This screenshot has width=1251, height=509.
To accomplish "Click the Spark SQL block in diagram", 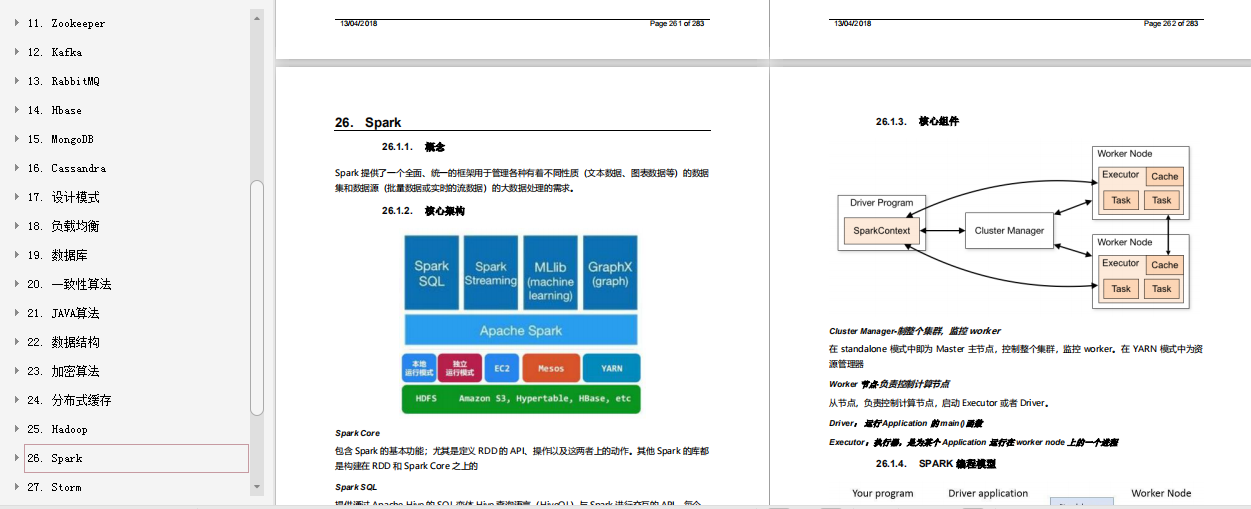I will pos(432,273).
